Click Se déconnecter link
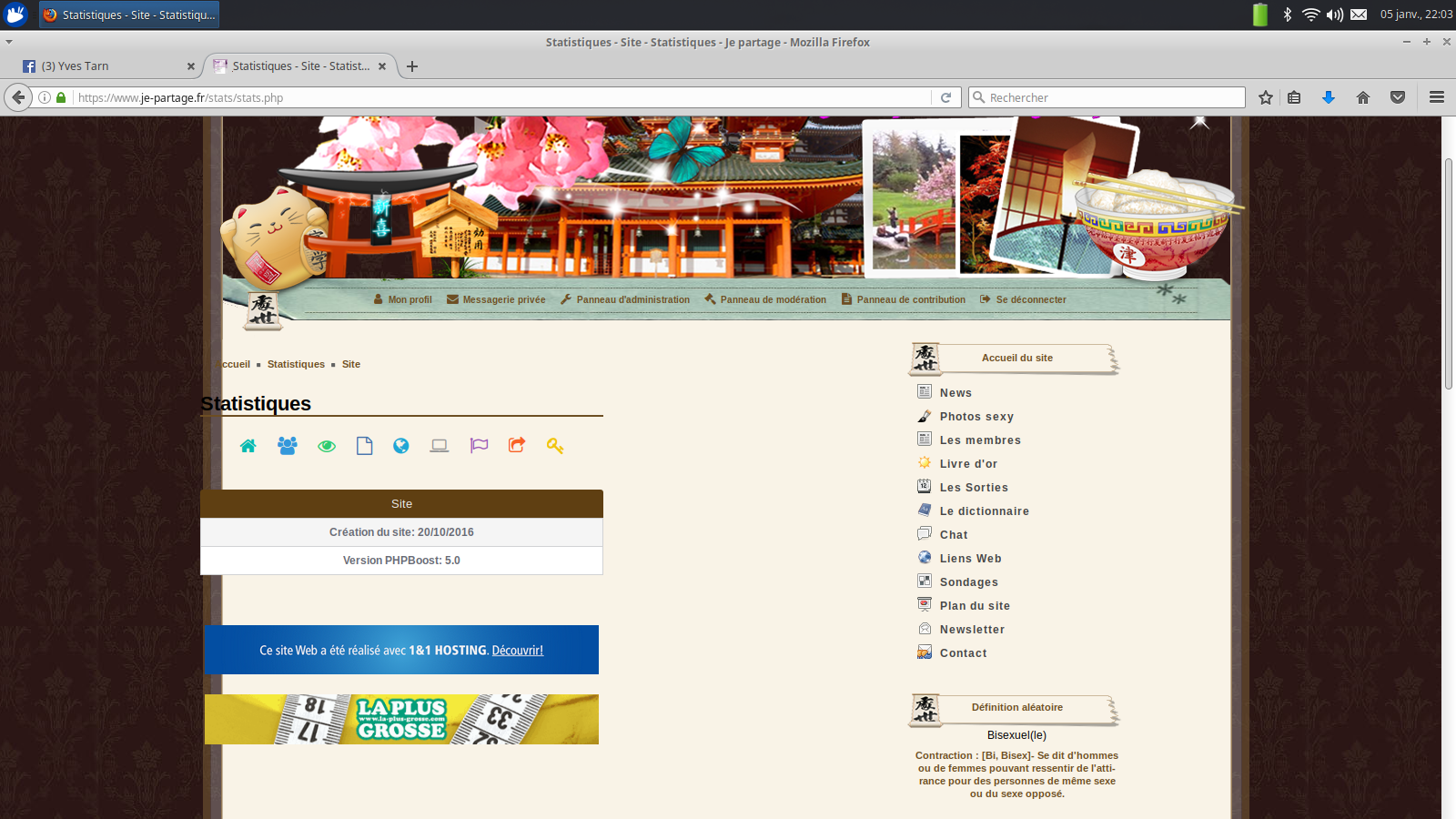This screenshot has width=1456, height=819. click(1023, 299)
